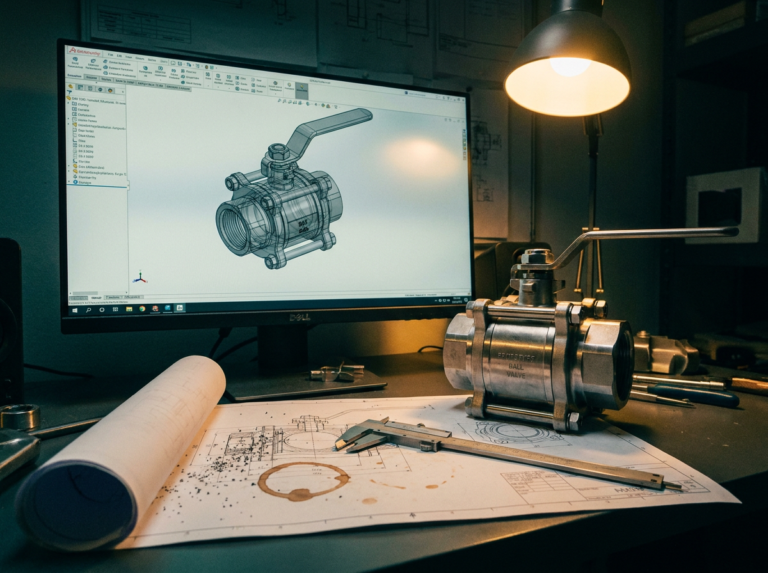Expand the first yellow component in the feature tree
This screenshot has height=573, width=768.
pos(69,124)
